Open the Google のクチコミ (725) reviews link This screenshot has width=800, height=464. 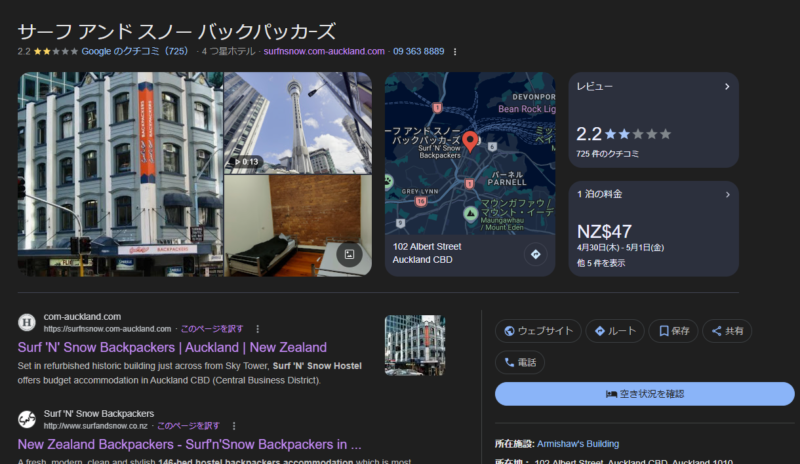pyautogui.click(x=134, y=51)
